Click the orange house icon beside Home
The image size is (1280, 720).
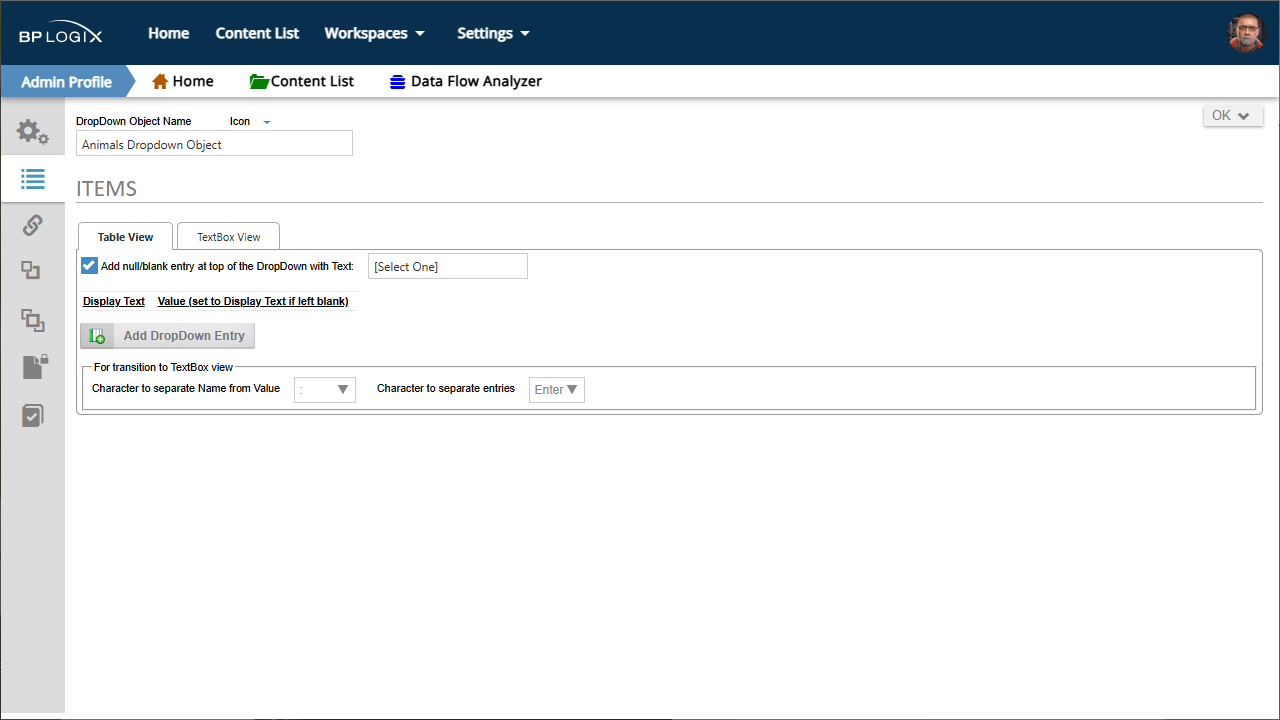(x=160, y=81)
